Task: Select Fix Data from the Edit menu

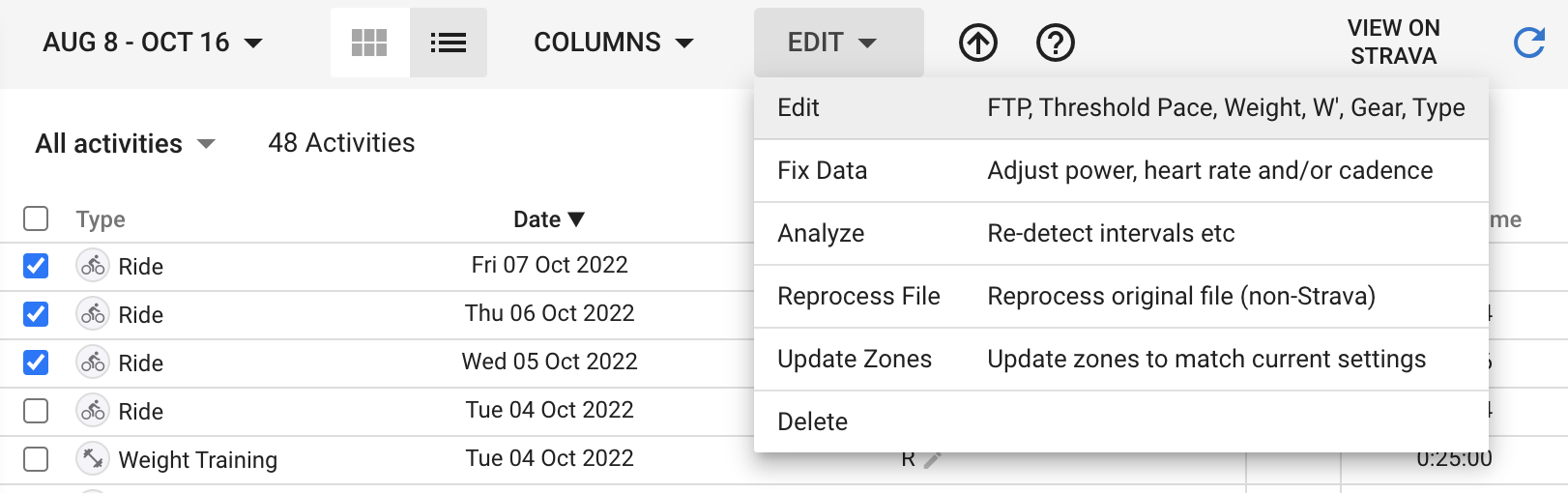Action: [1121, 171]
